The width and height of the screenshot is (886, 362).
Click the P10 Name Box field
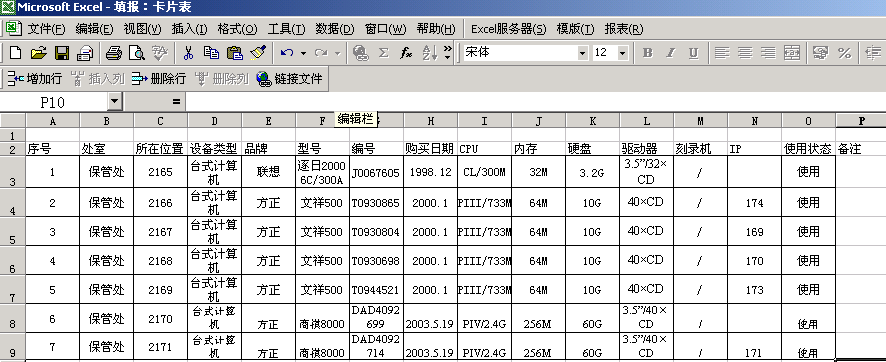click(54, 102)
